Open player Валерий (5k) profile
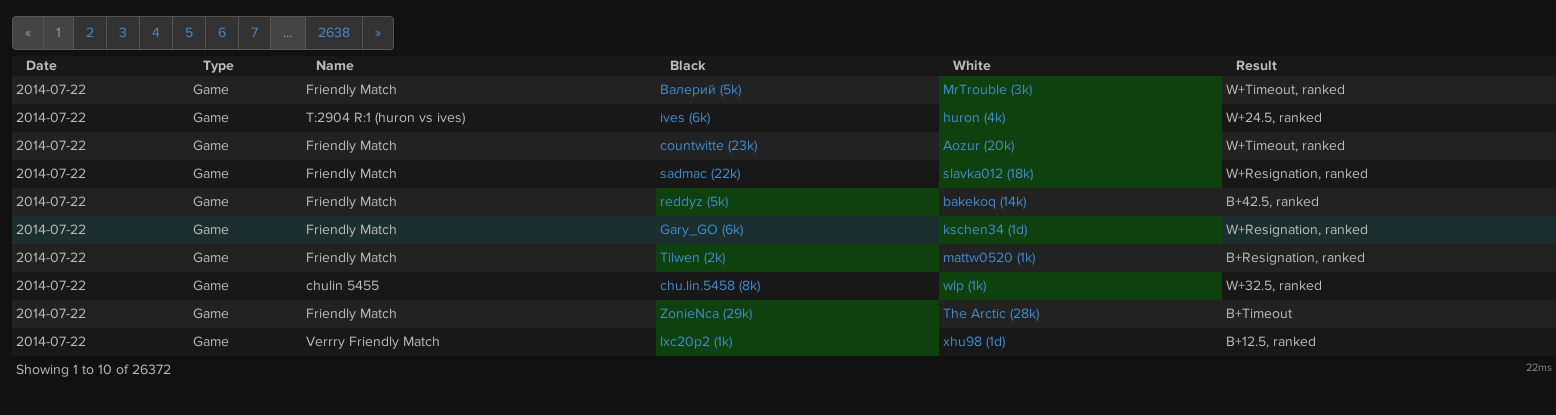The height and width of the screenshot is (415, 1556). point(701,90)
